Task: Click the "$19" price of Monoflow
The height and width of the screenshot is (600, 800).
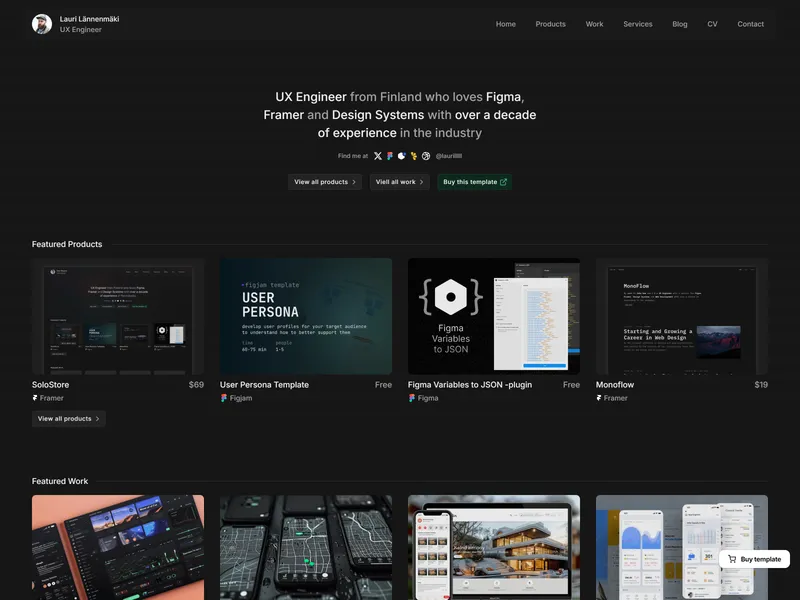Action: [x=761, y=385]
